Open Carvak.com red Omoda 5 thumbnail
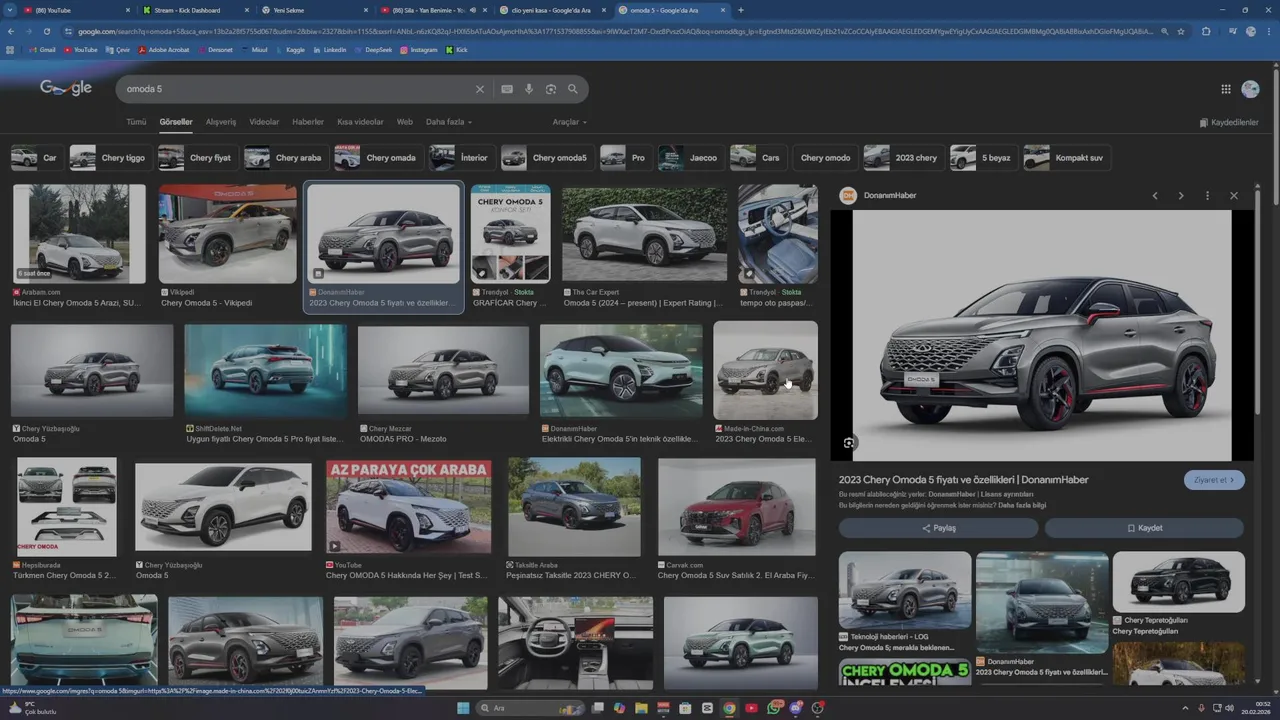 pos(737,507)
